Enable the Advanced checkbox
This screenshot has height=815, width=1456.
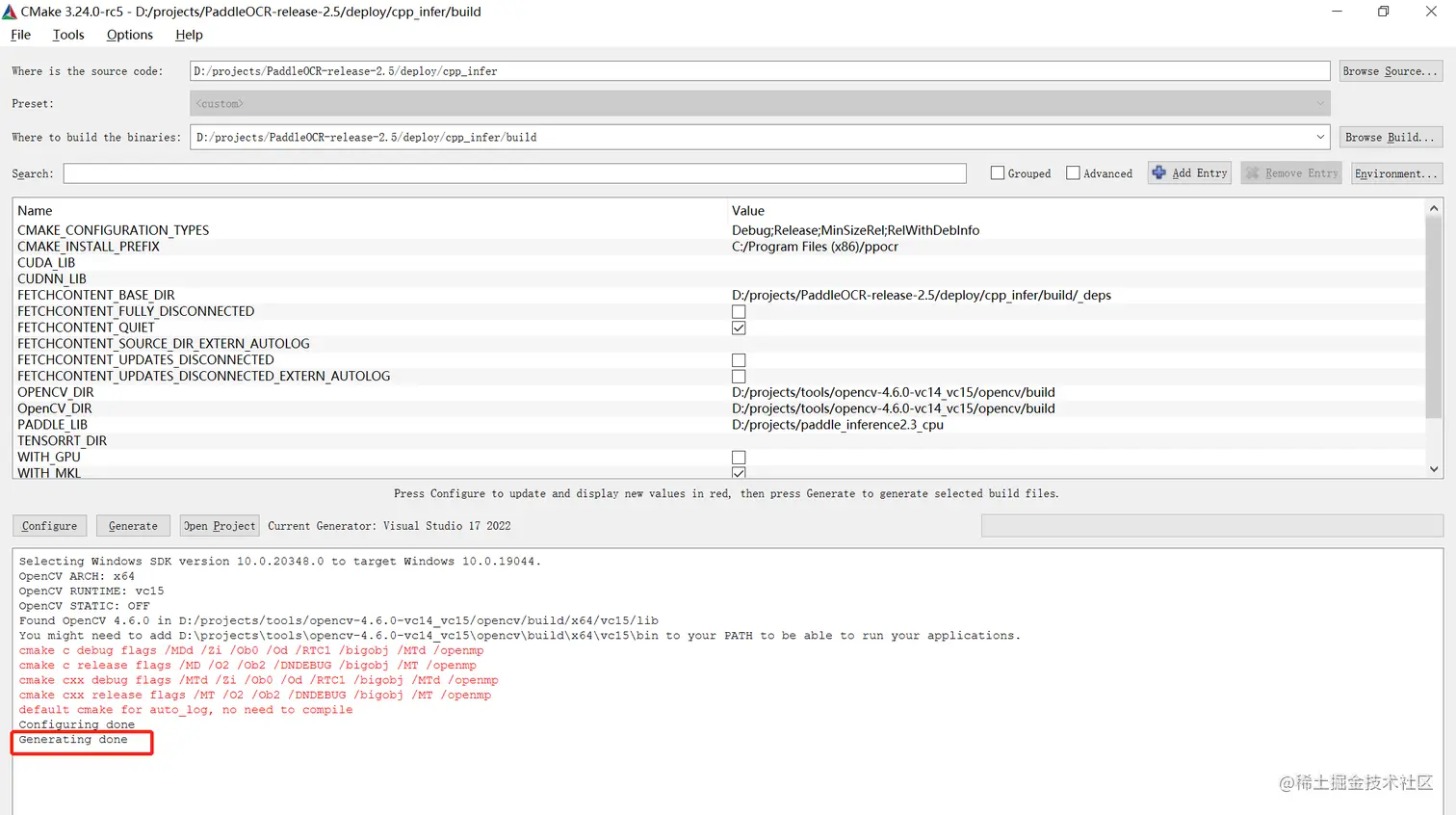(x=1073, y=173)
